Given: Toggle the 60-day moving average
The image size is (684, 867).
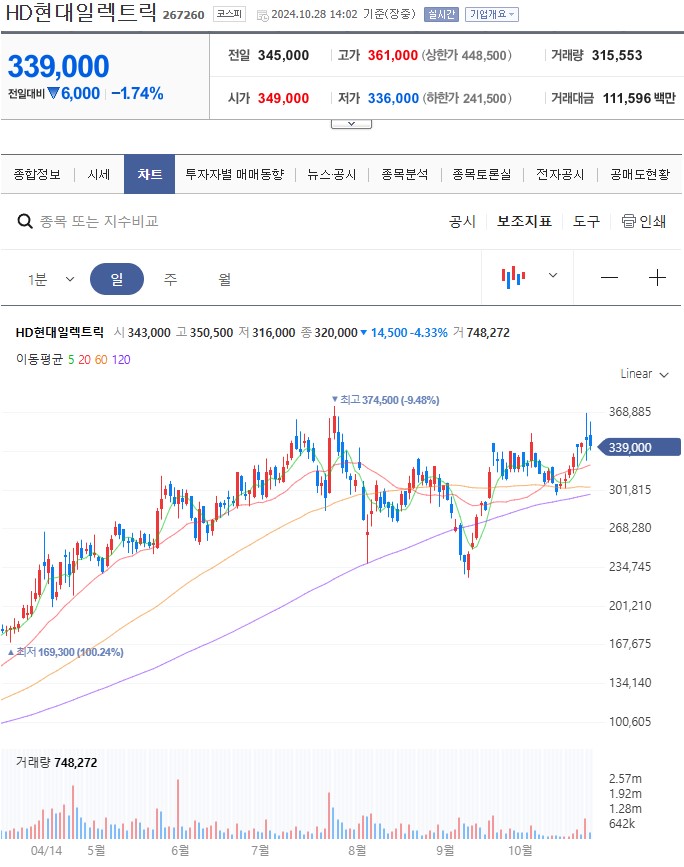Looking at the screenshot, I should point(101,360).
